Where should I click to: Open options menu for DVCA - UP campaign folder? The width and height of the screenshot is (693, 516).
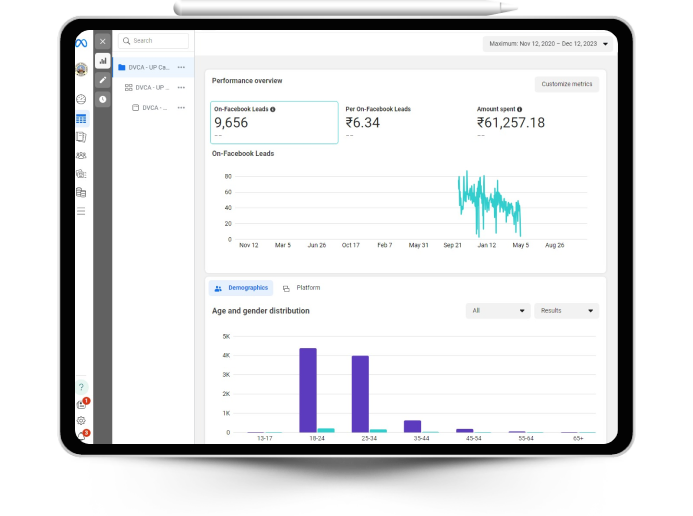tap(181, 67)
